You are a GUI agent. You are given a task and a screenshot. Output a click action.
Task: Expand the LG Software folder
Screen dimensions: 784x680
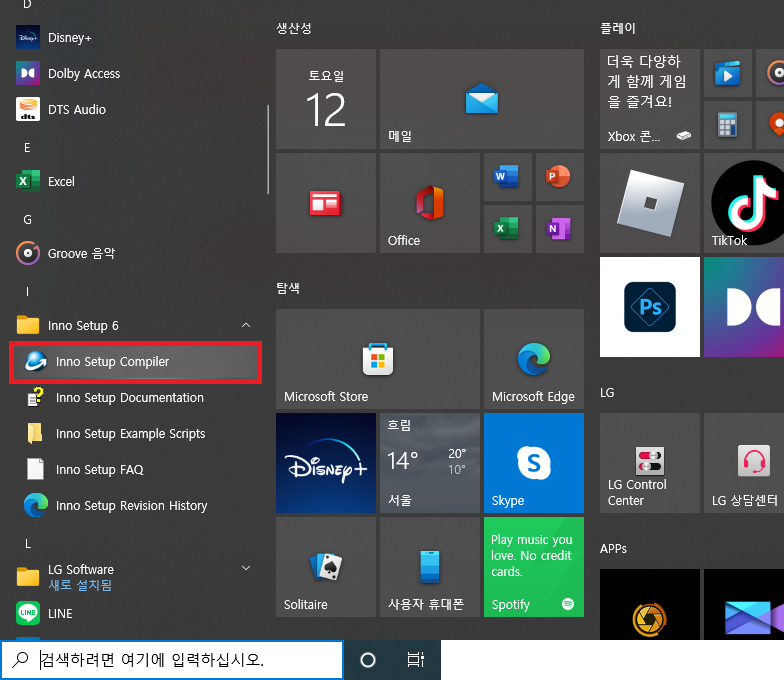tap(135, 577)
